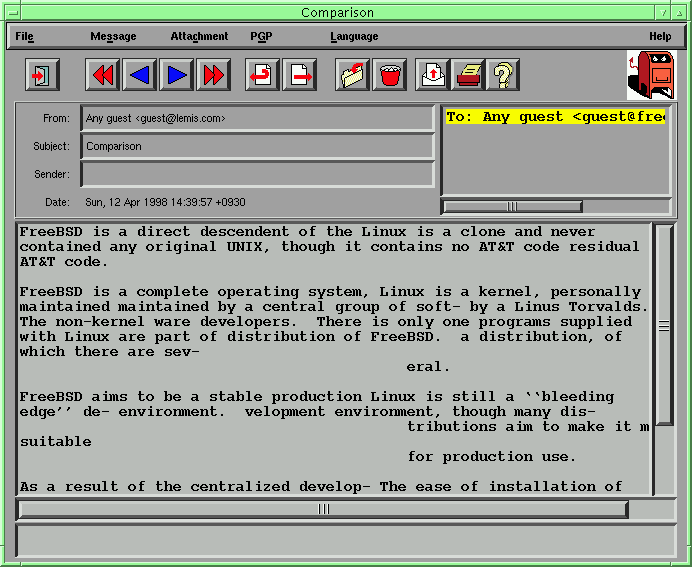Click the message body horizontal scrollbar
This screenshot has width=692, height=567.
pyautogui.click(x=323, y=509)
